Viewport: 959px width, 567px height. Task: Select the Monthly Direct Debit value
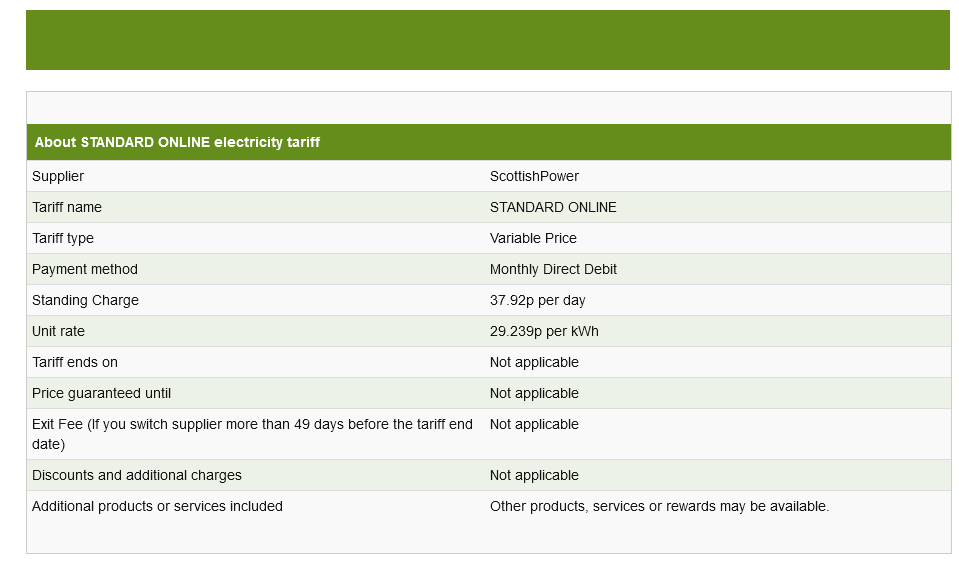(553, 269)
